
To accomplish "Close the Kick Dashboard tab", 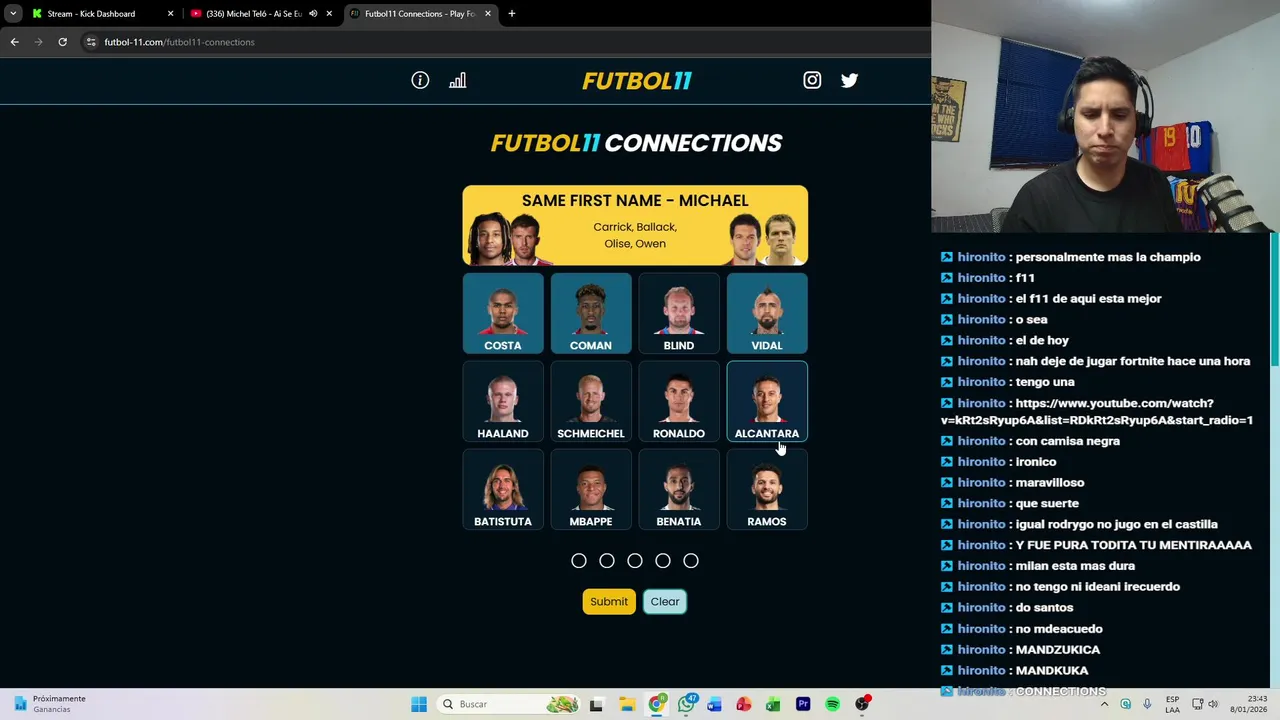I will click(170, 14).
